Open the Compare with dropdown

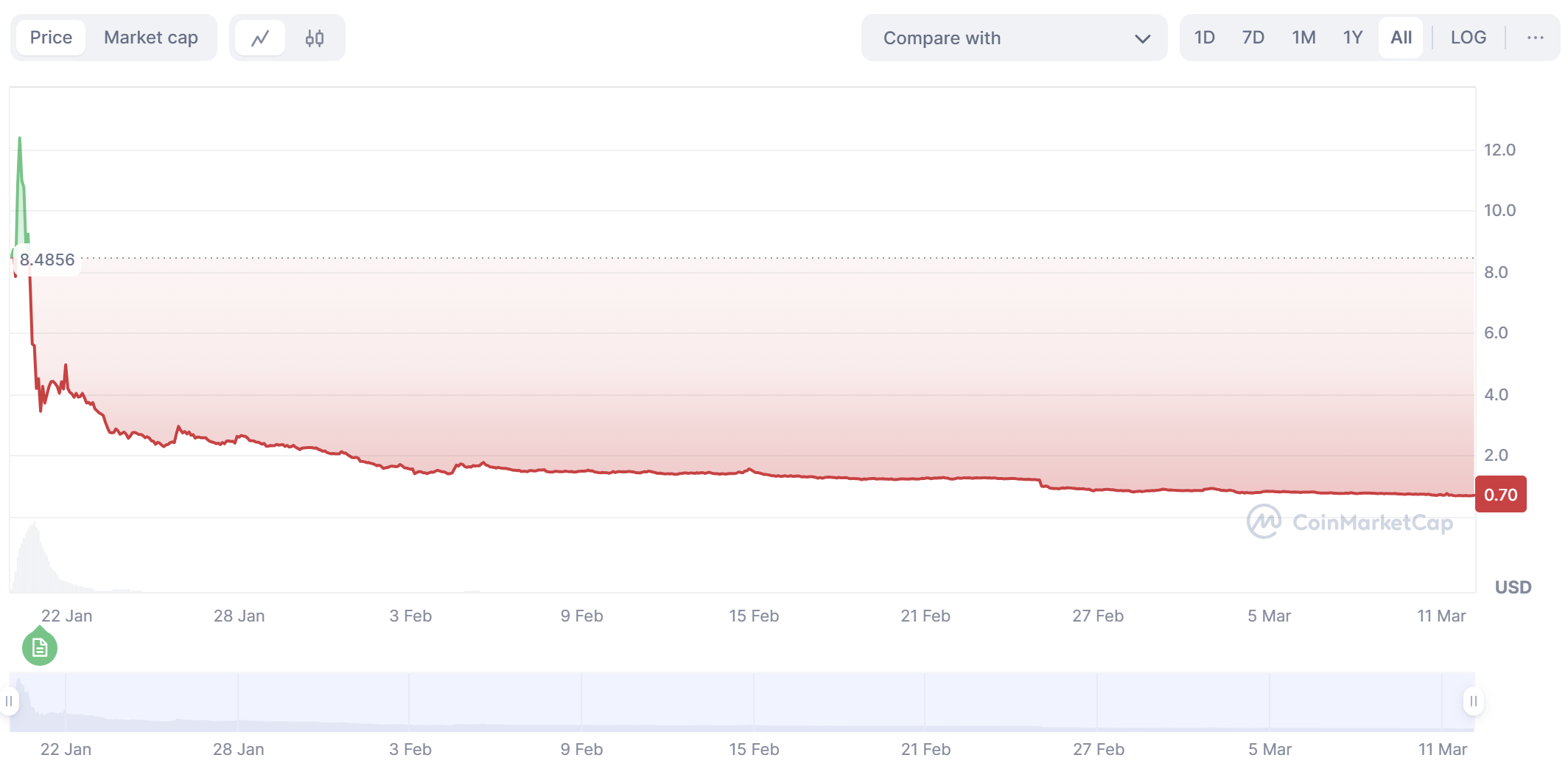point(1013,38)
